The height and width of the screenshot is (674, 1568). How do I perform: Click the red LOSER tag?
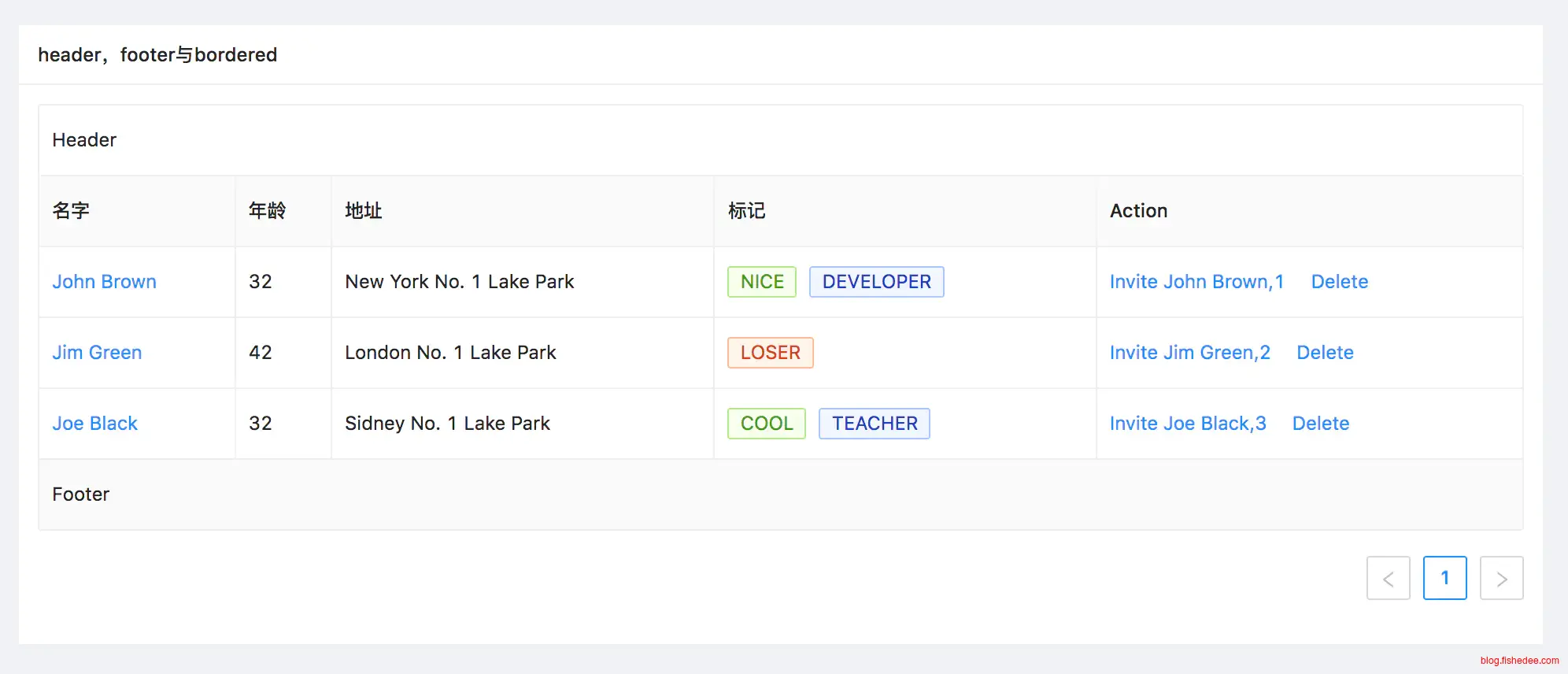point(770,353)
